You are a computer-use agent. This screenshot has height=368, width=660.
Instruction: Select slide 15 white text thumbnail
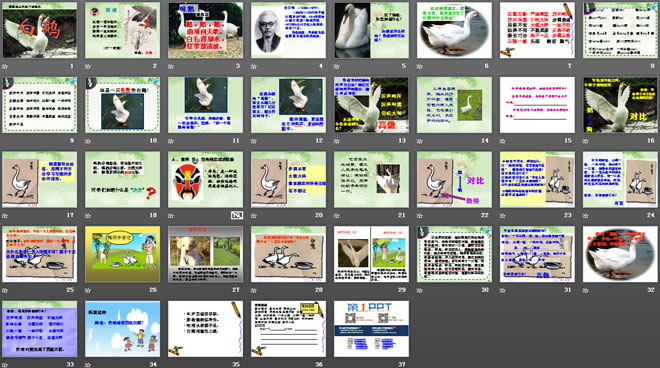click(x=537, y=105)
